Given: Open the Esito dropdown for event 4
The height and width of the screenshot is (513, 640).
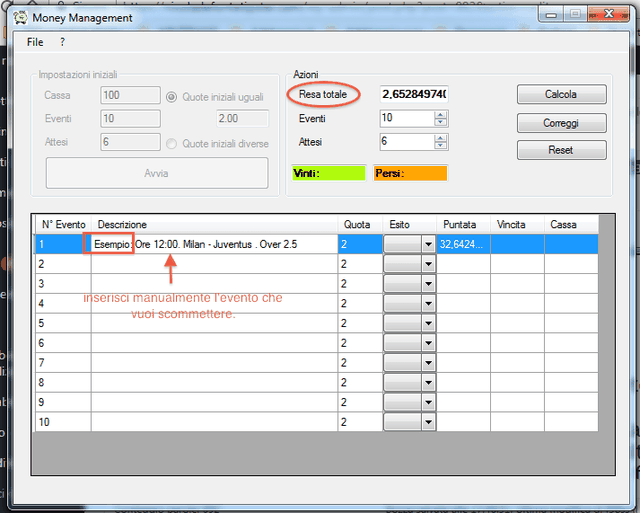Looking at the screenshot, I should click(428, 303).
